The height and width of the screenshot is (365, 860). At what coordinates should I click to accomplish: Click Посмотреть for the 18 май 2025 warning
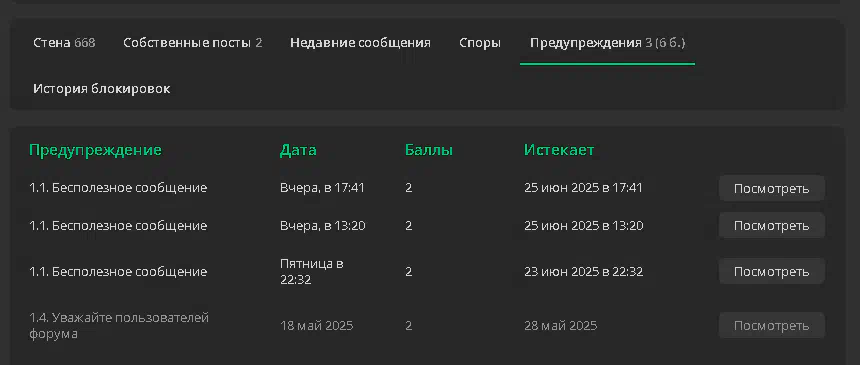tap(772, 325)
